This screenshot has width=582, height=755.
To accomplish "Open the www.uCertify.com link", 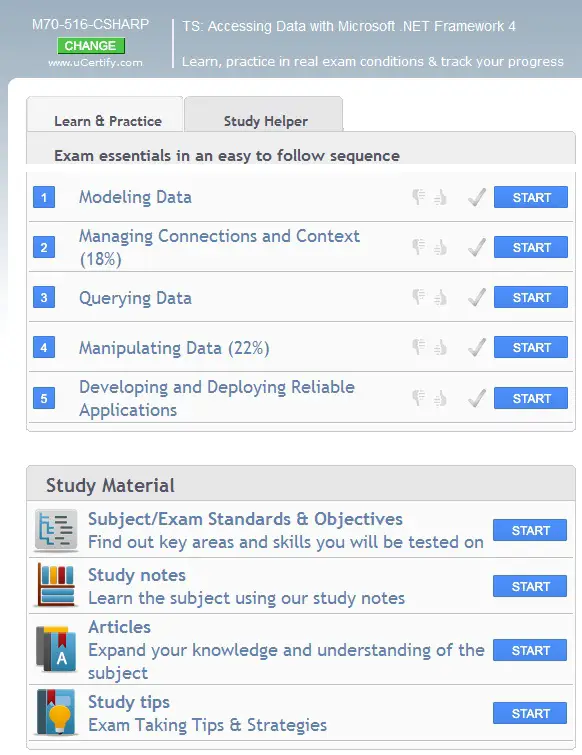I will point(95,63).
